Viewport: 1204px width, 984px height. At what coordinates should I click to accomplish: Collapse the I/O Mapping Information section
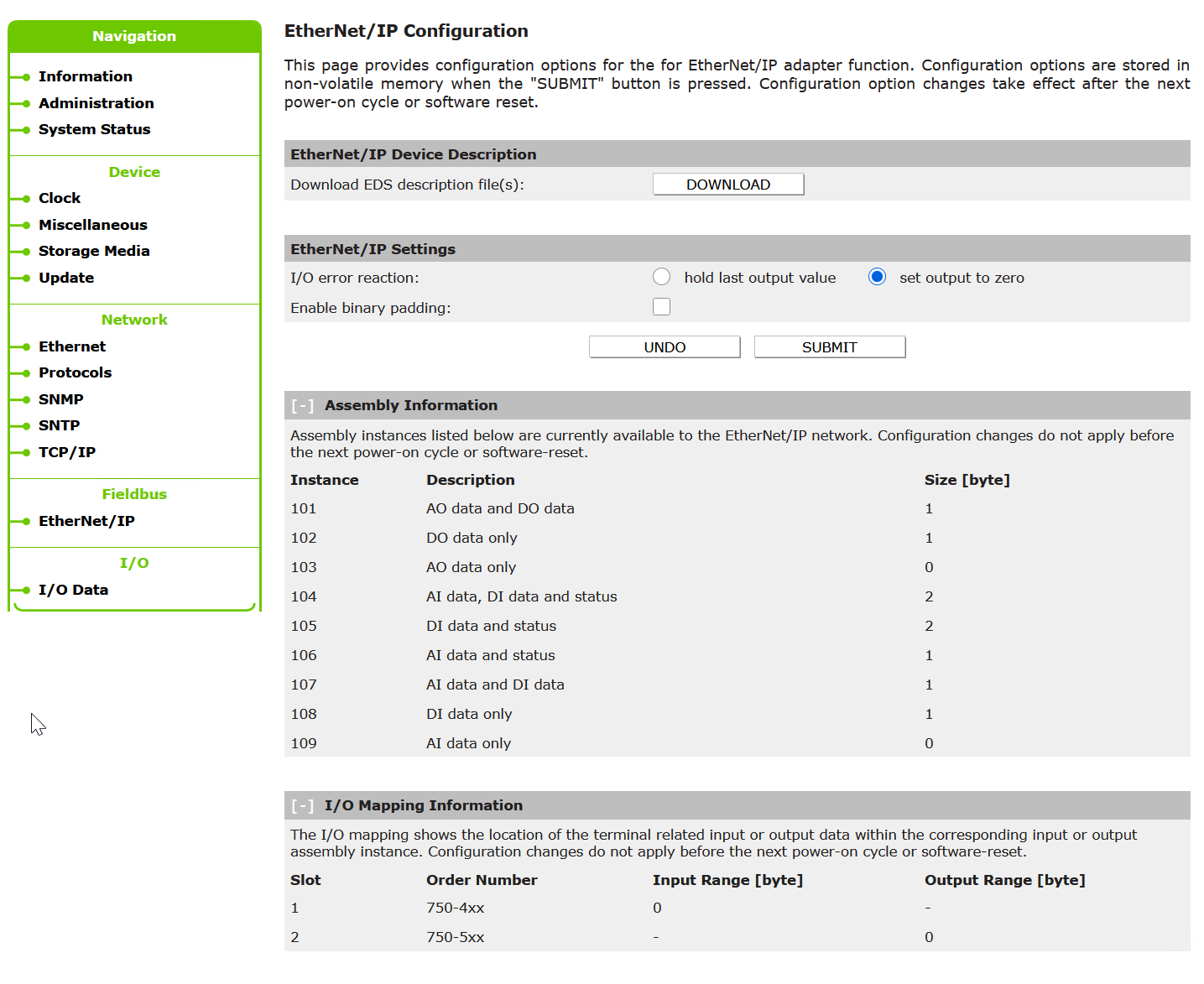[302, 806]
